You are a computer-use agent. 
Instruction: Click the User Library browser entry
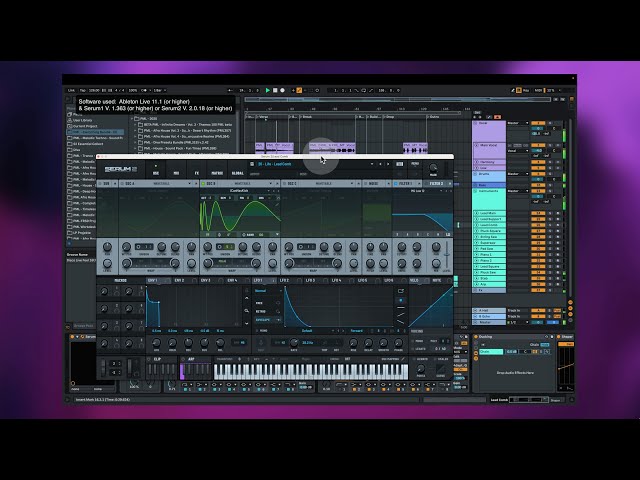pyautogui.click(x=82, y=120)
